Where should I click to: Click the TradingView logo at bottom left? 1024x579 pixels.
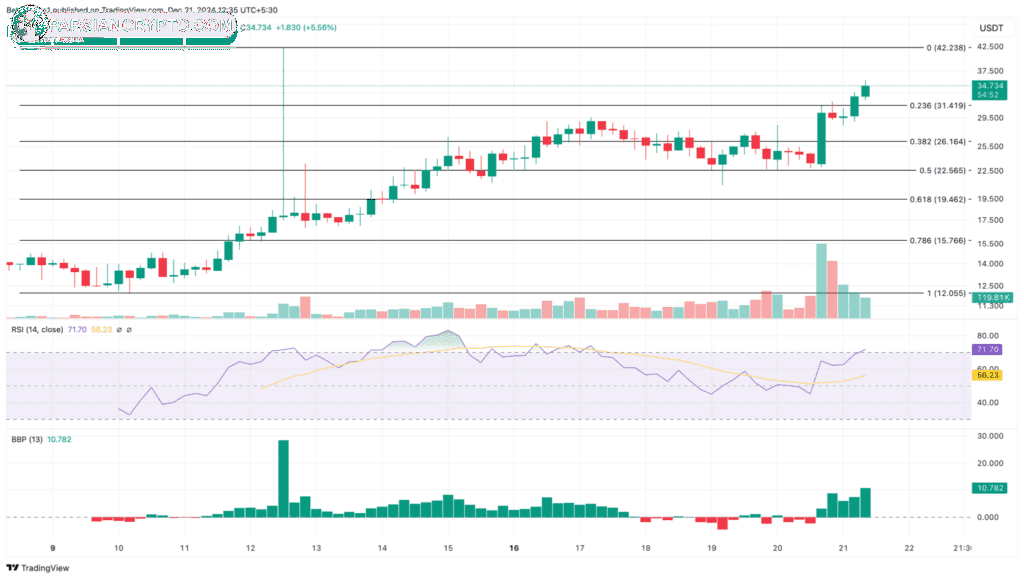(38, 568)
